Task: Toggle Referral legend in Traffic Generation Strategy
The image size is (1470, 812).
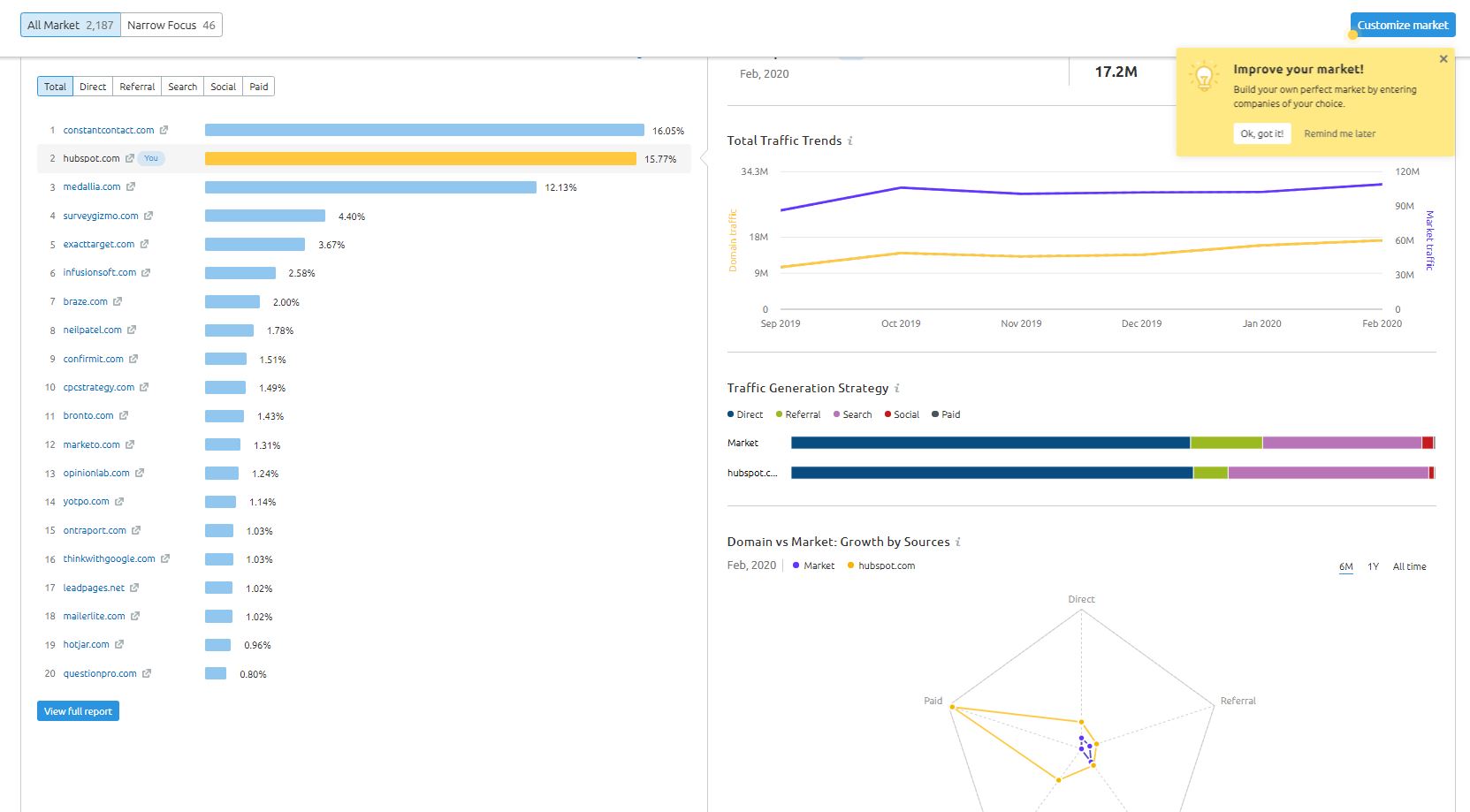Action: click(798, 414)
